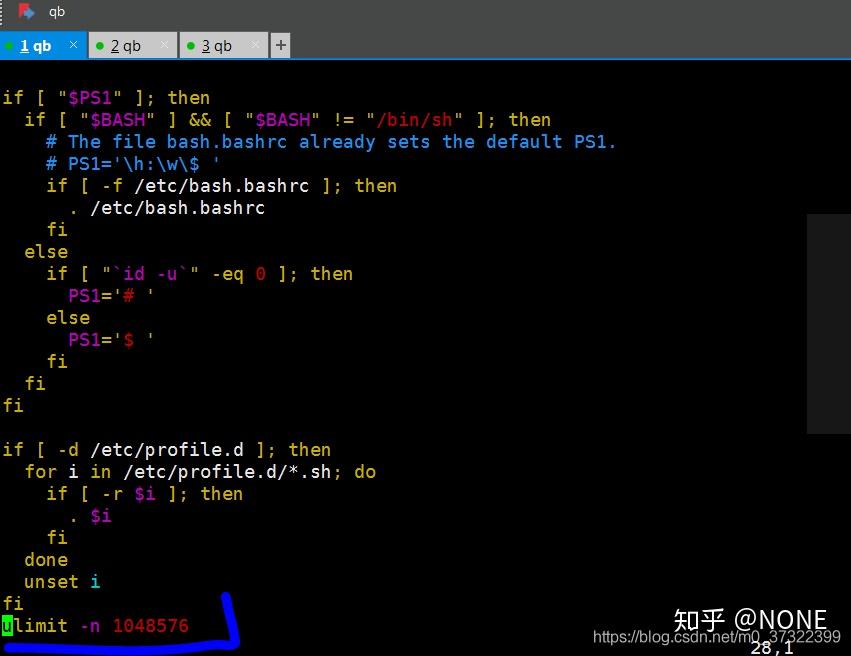This screenshot has height=656, width=851.
Task: Click the vertical scrollbar thumb on the right edge
Action: click(829, 324)
